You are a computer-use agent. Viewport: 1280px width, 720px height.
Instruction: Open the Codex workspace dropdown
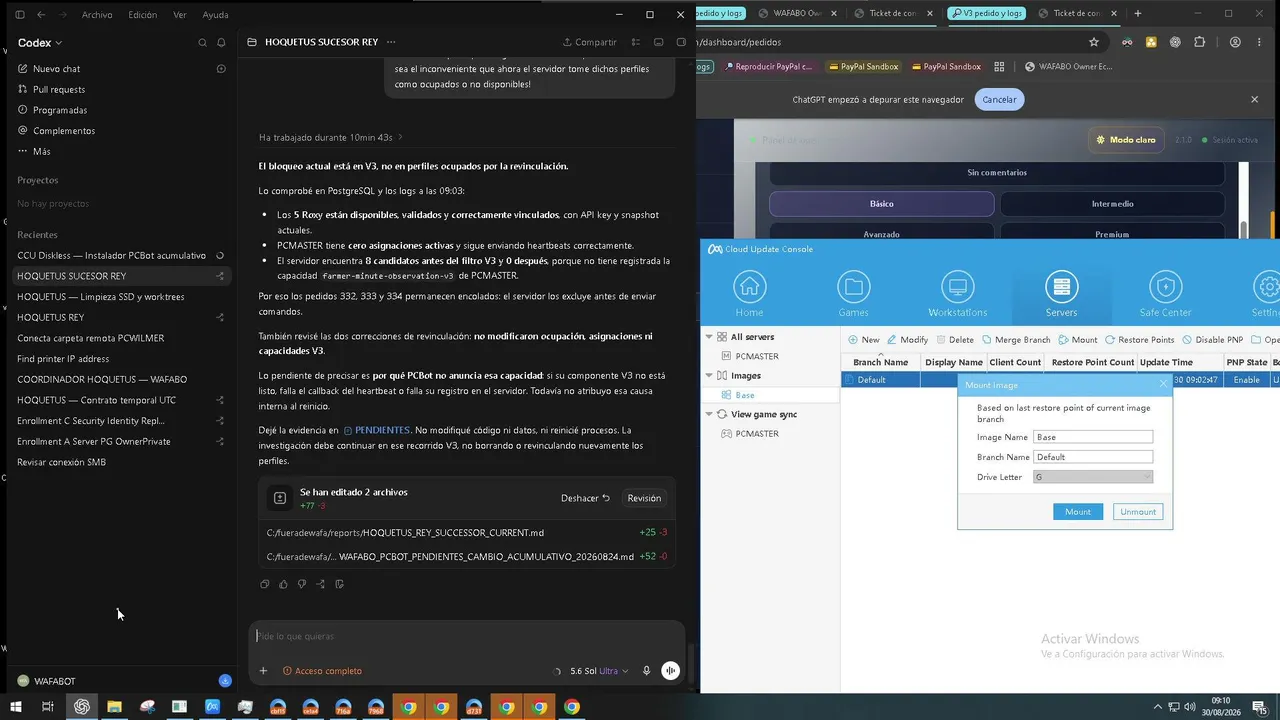coord(40,43)
